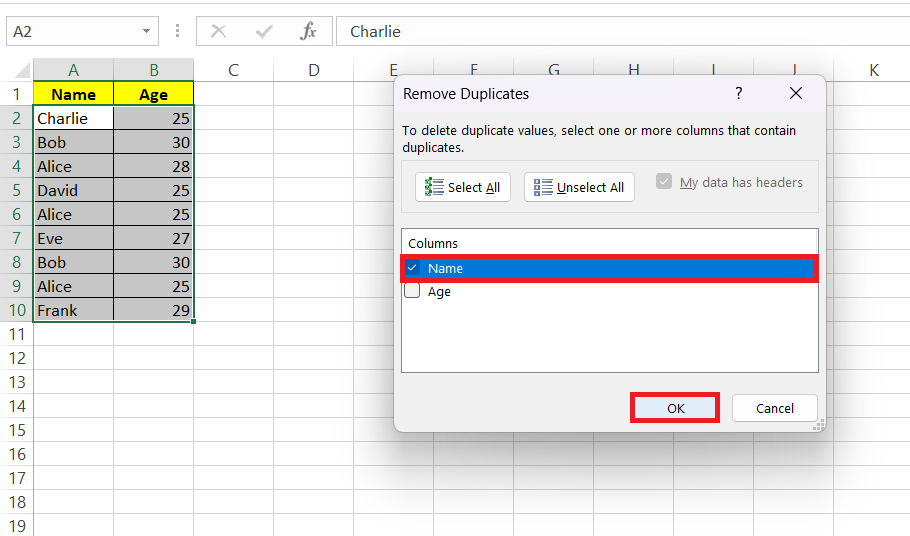Toggle My data has headers checkbox
The image size is (910, 536).
click(x=664, y=182)
